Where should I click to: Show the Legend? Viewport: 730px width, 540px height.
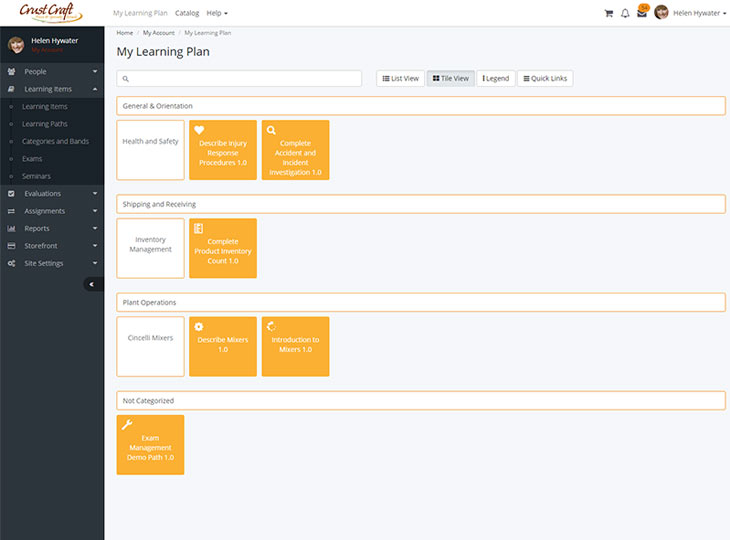tap(495, 78)
